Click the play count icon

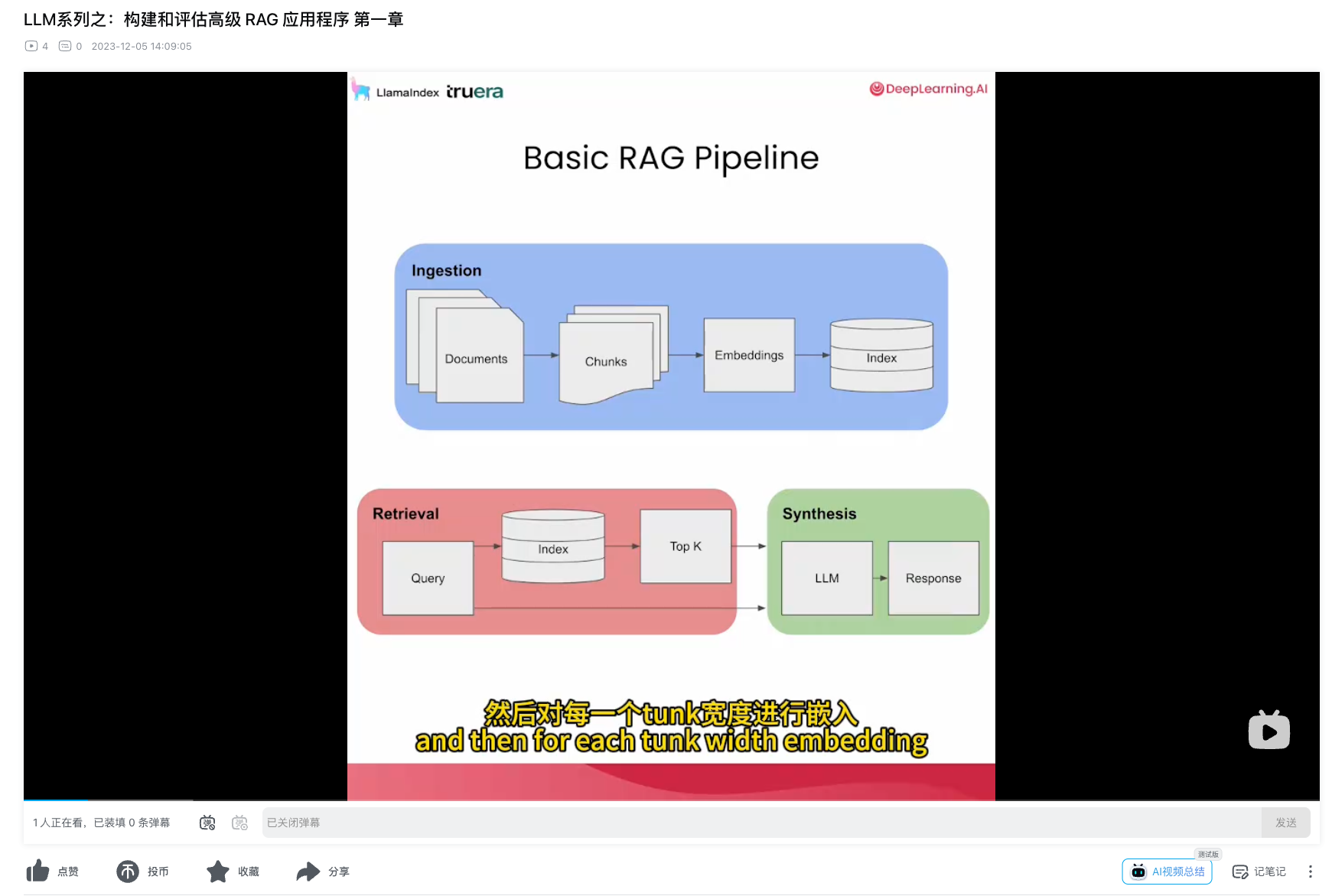(x=31, y=46)
